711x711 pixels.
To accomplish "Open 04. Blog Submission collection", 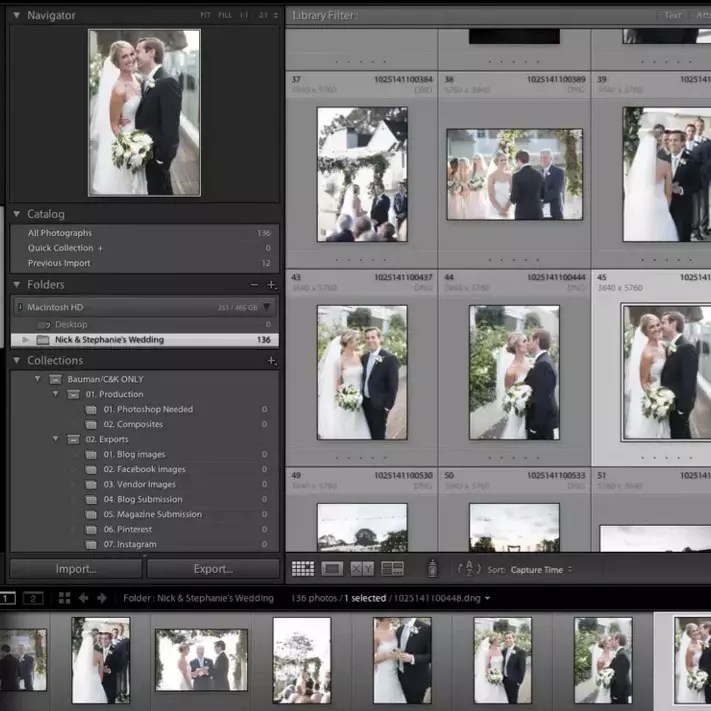I will [143, 499].
